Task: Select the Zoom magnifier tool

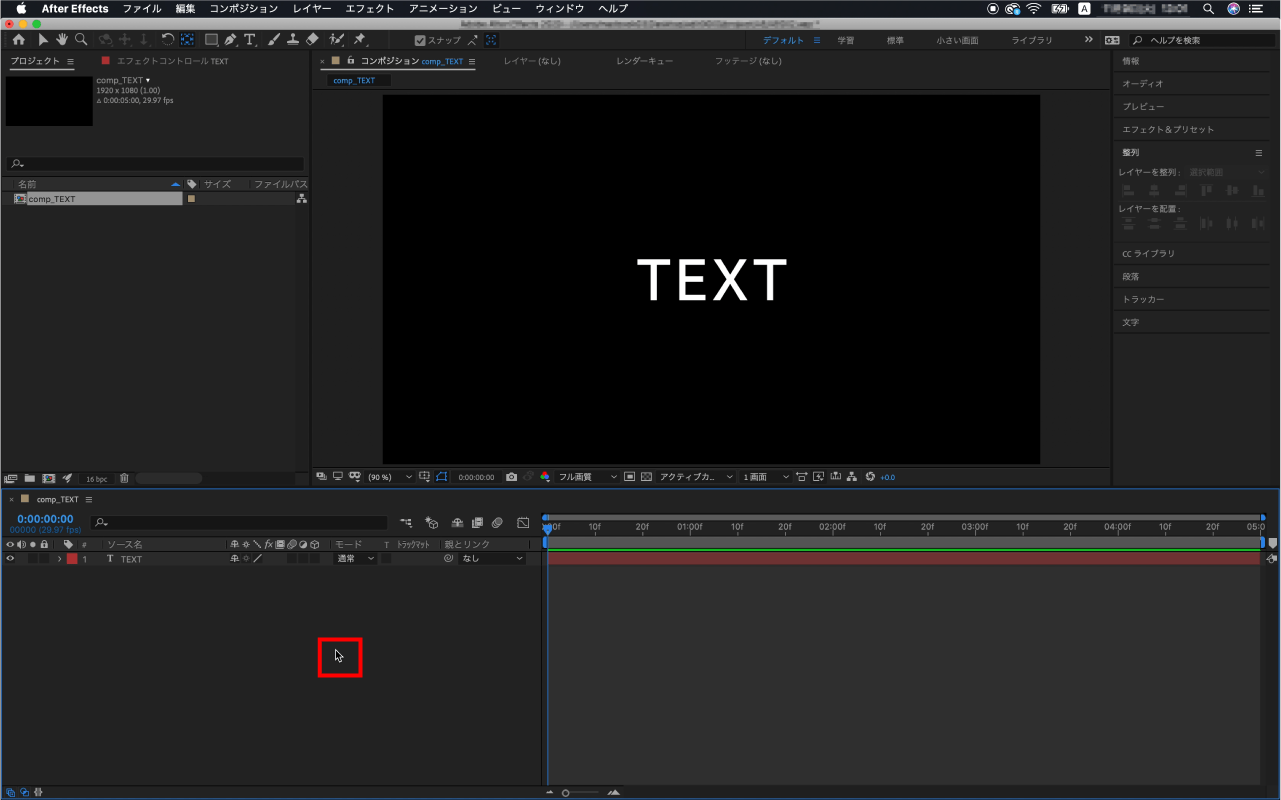Action: pyautogui.click(x=81, y=40)
